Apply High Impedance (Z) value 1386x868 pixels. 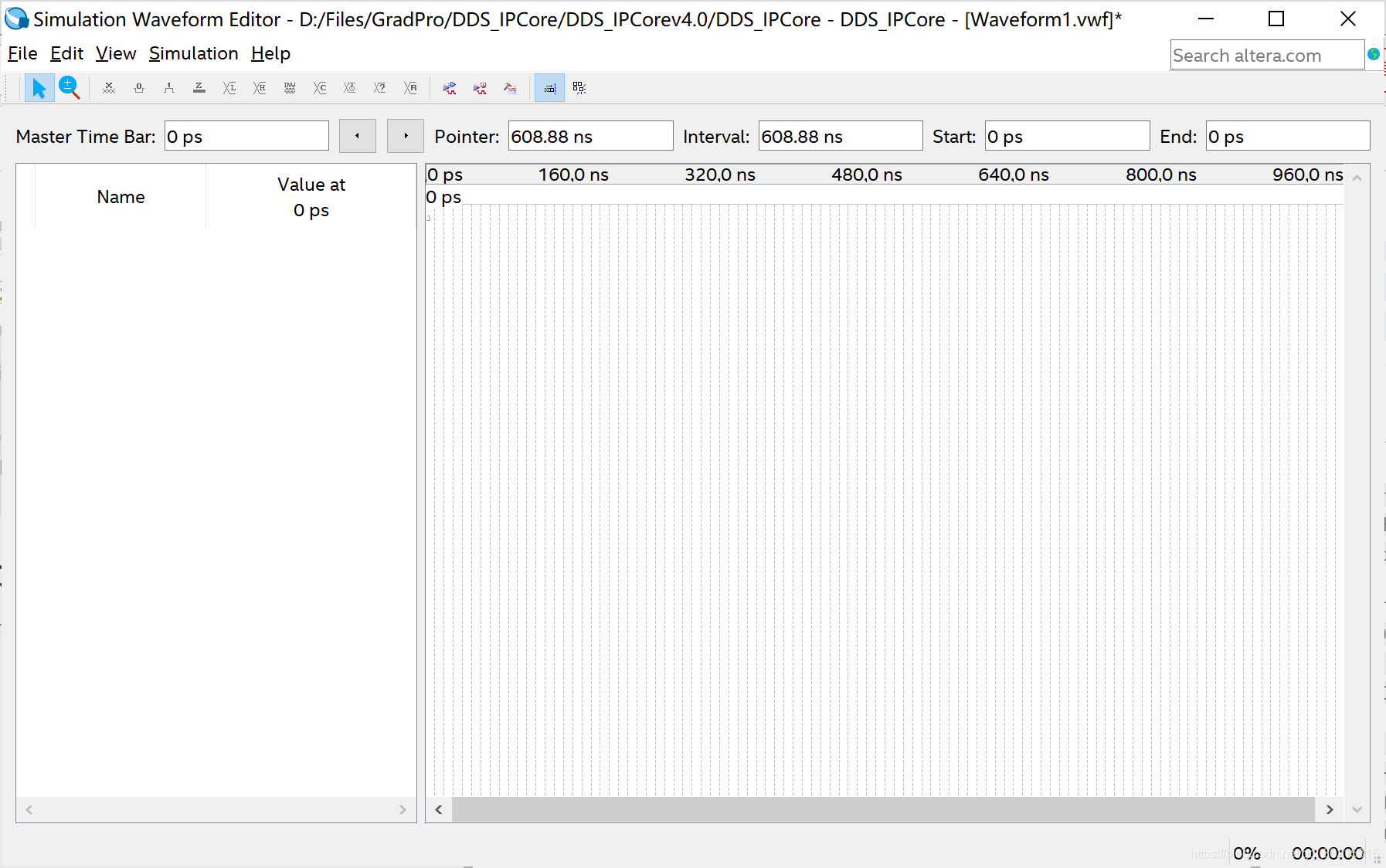[199, 88]
